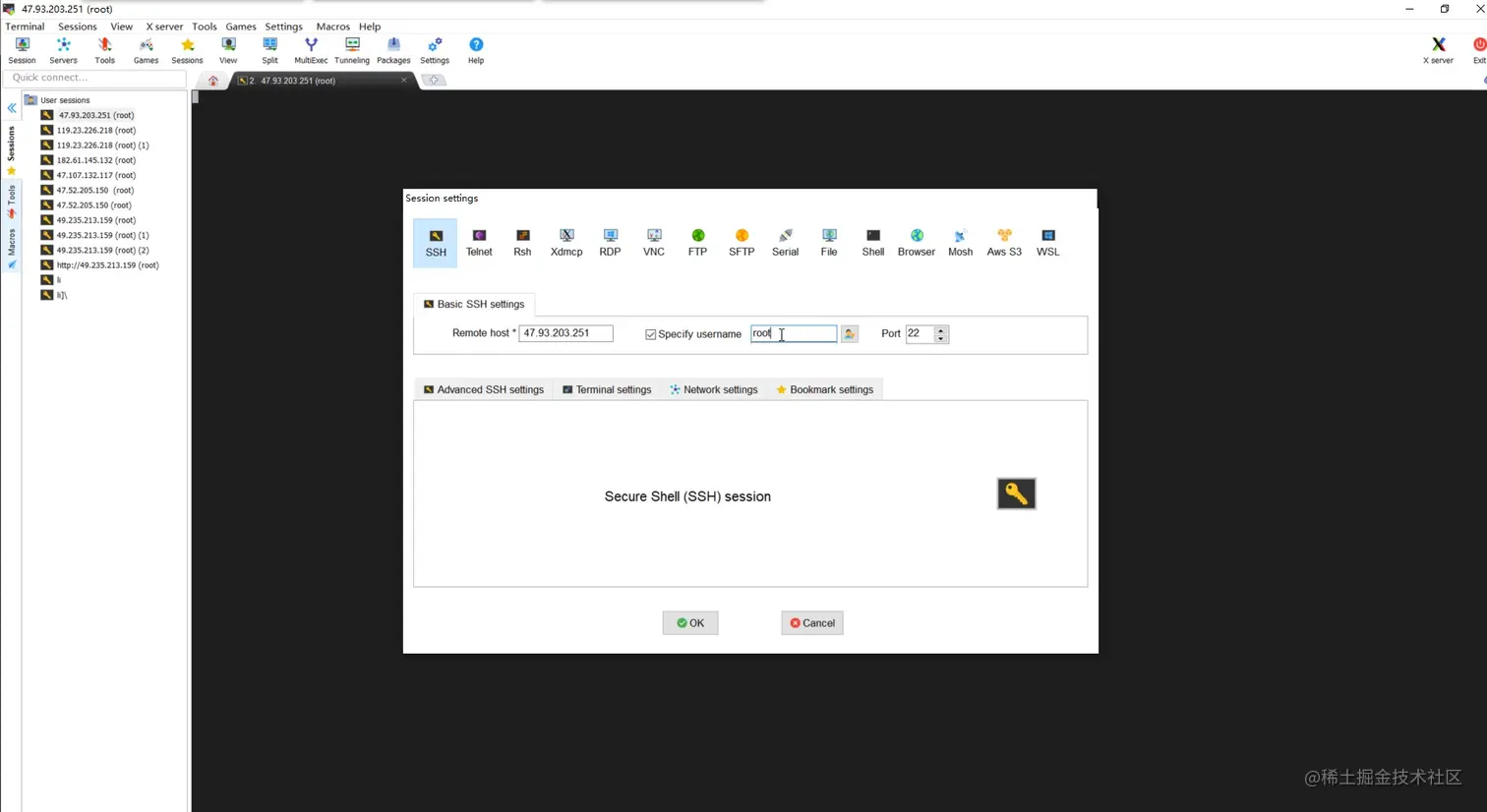Select the Rsh session type
The image size is (1487, 812).
click(x=522, y=243)
